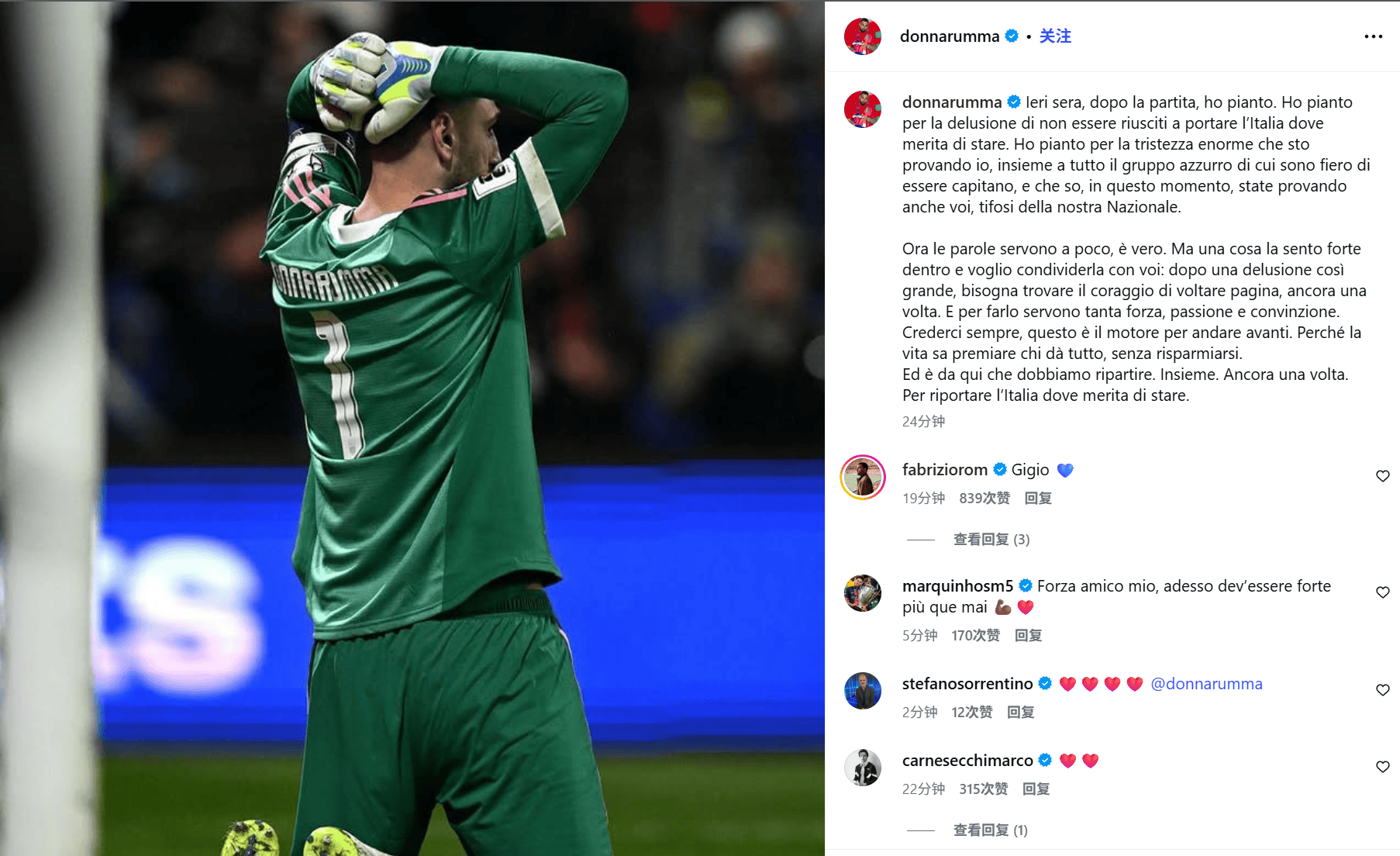This screenshot has width=1400, height=856.
Task: Open the donnarumma username in the post header
Action: tap(950, 36)
